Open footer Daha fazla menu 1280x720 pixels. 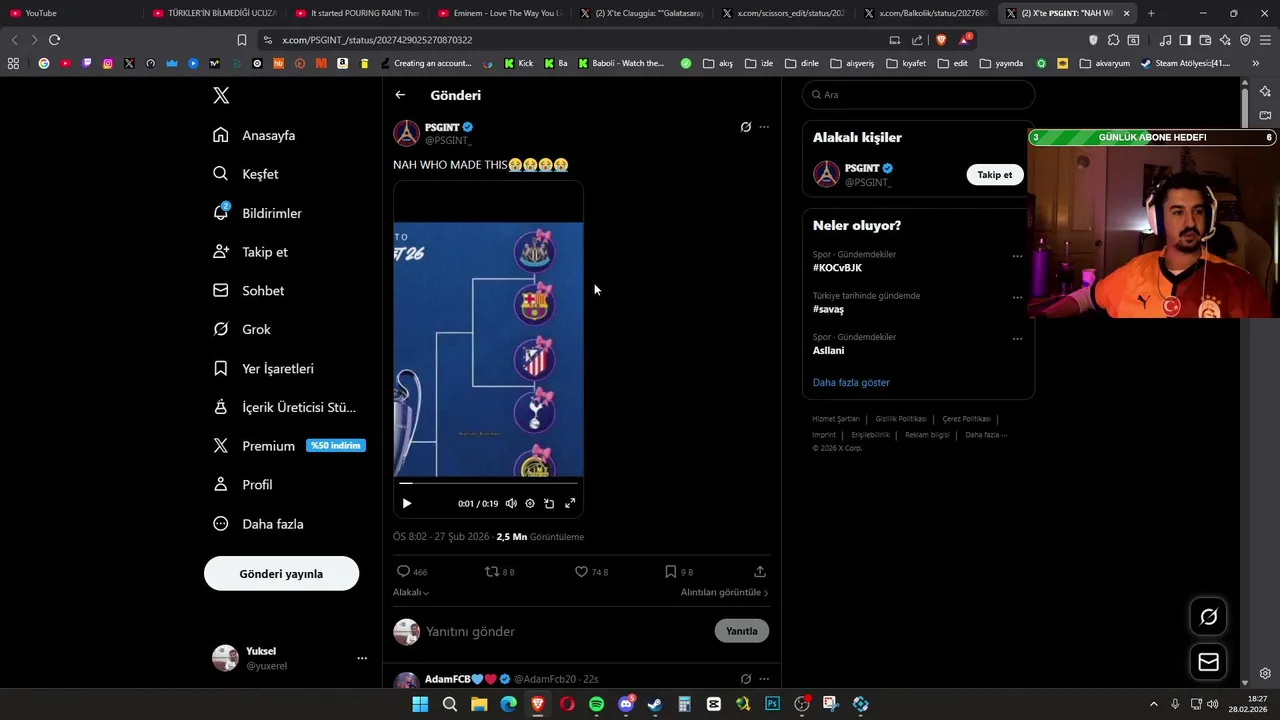pyautogui.click(x=985, y=435)
